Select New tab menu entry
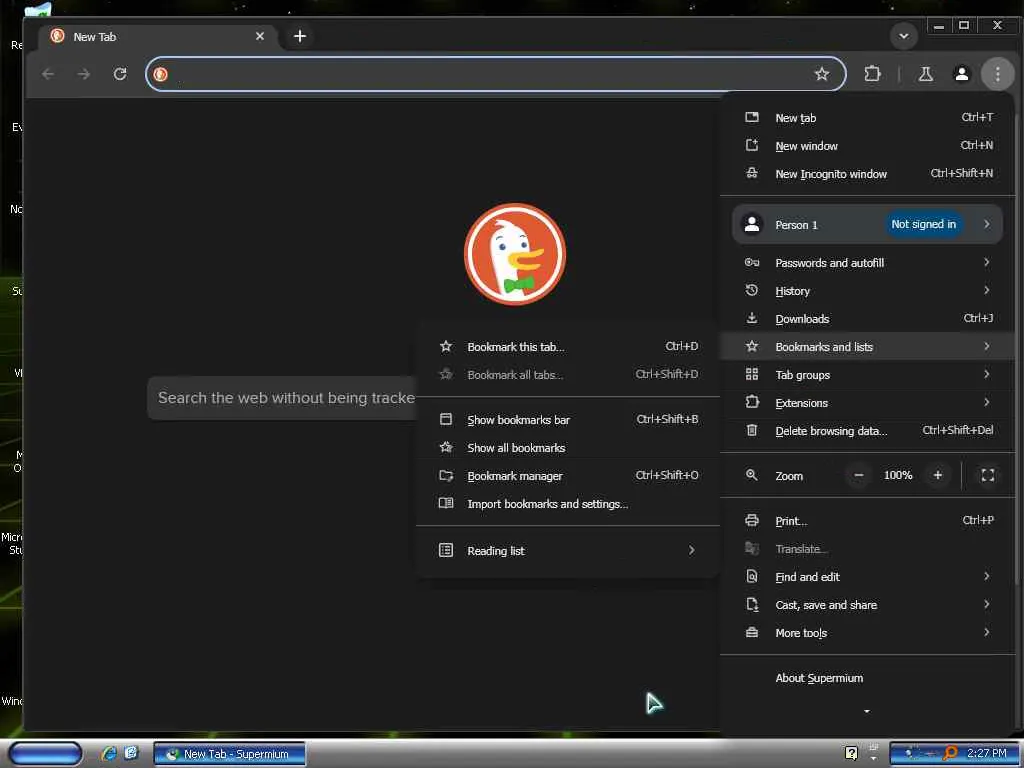 [x=868, y=118]
